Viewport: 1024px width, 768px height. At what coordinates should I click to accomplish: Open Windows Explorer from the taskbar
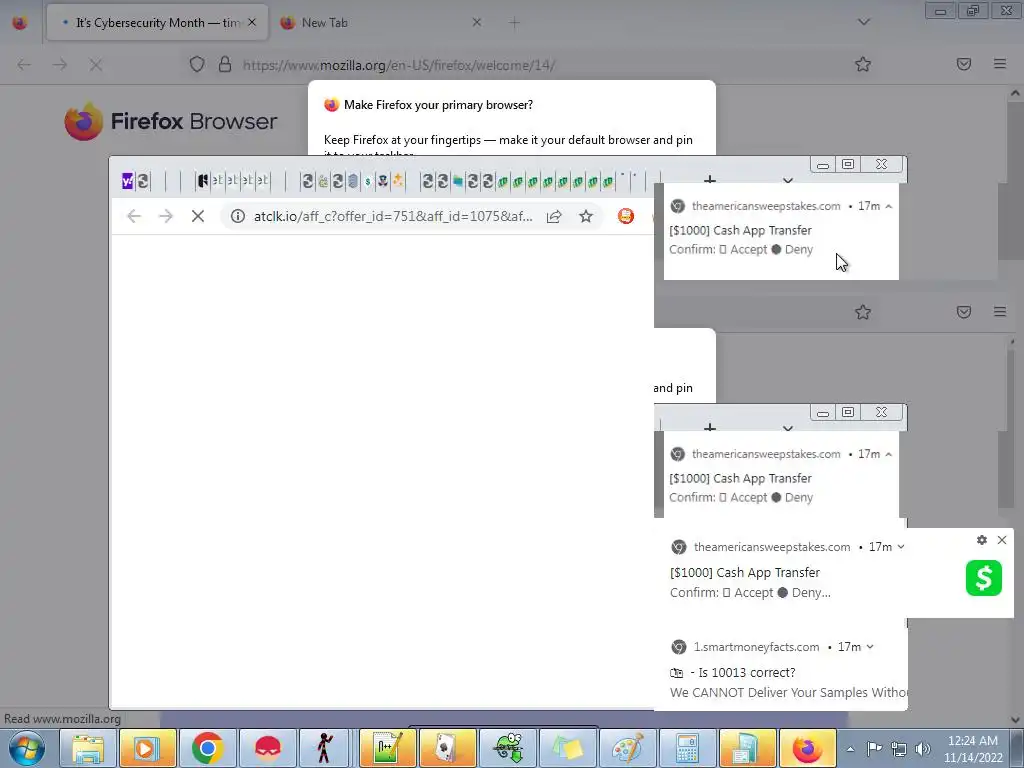(88, 748)
